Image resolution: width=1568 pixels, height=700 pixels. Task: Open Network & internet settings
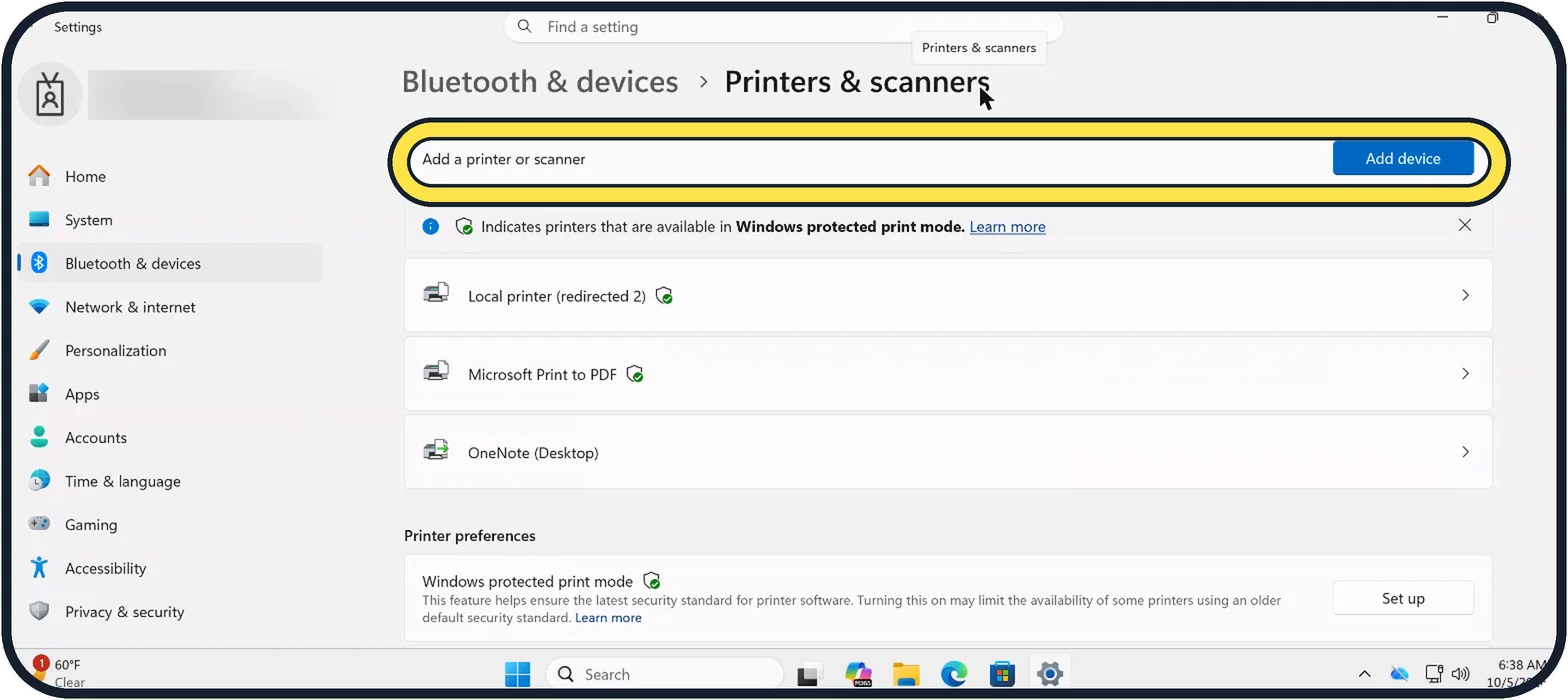(x=168, y=307)
